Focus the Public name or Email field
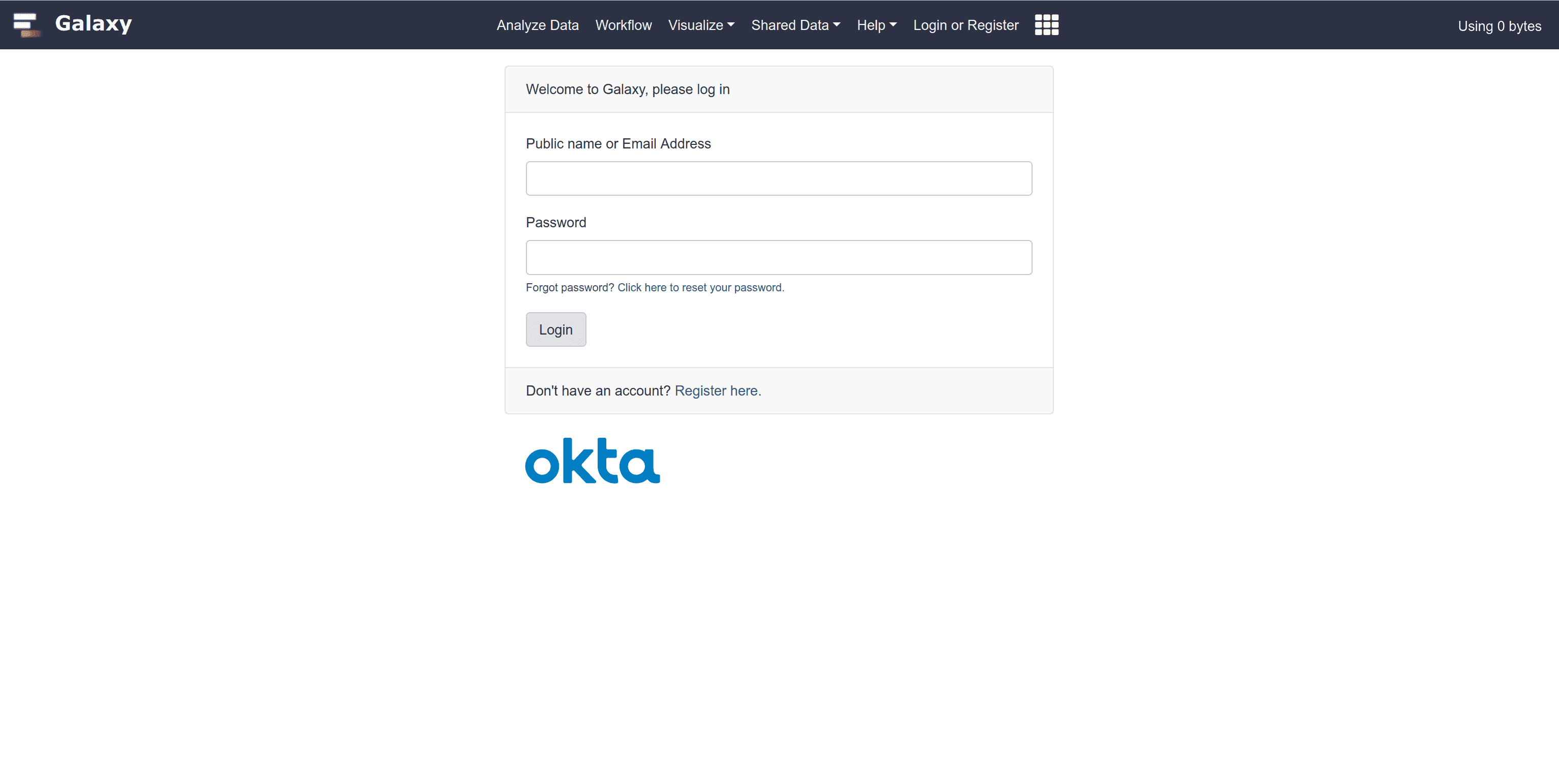Viewport: 1559px width, 784px height. (x=778, y=178)
